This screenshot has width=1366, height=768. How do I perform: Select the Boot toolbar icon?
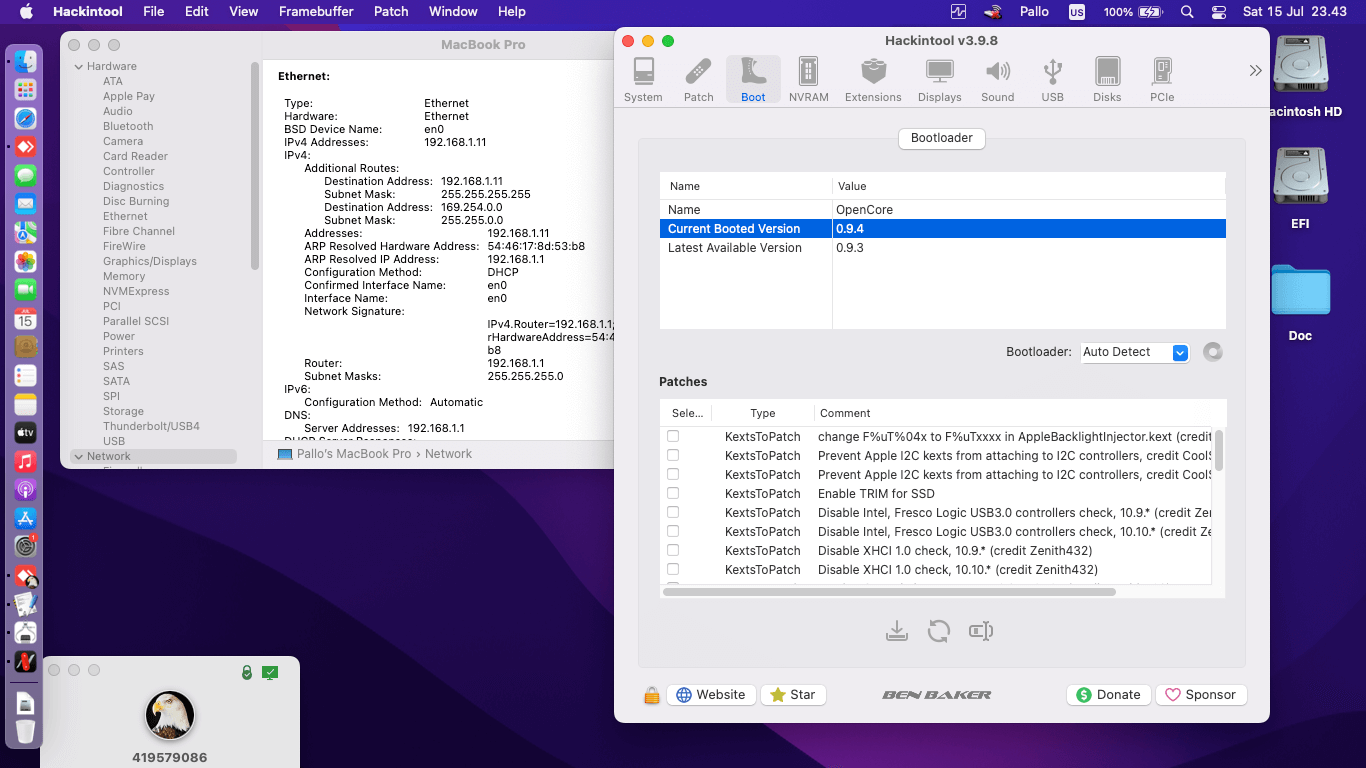coord(753,80)
